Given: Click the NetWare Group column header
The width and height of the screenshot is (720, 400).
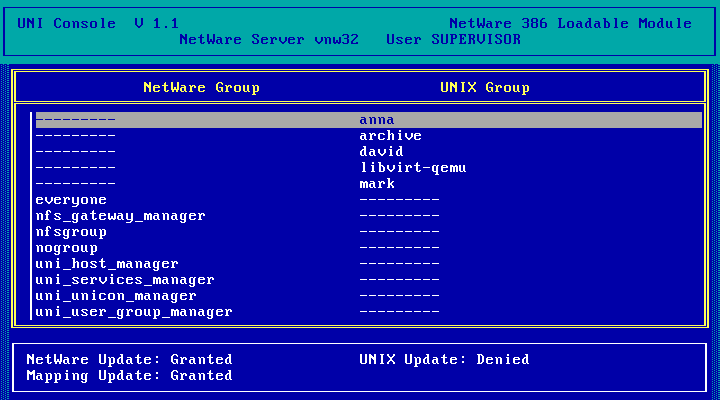Looking at the screenshot, I should click(x=202, y=88).
